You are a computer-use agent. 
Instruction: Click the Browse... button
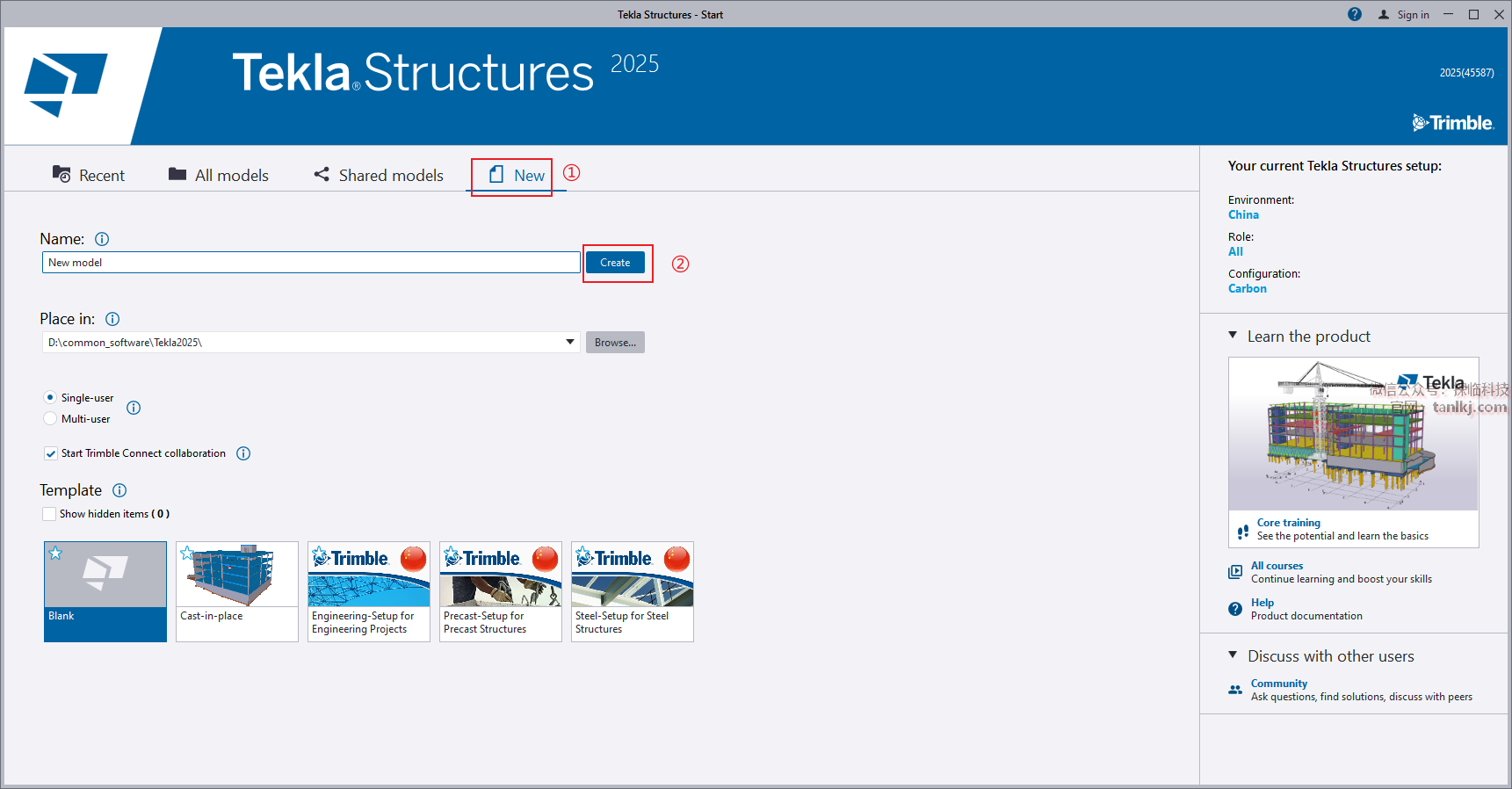[615, 343]
